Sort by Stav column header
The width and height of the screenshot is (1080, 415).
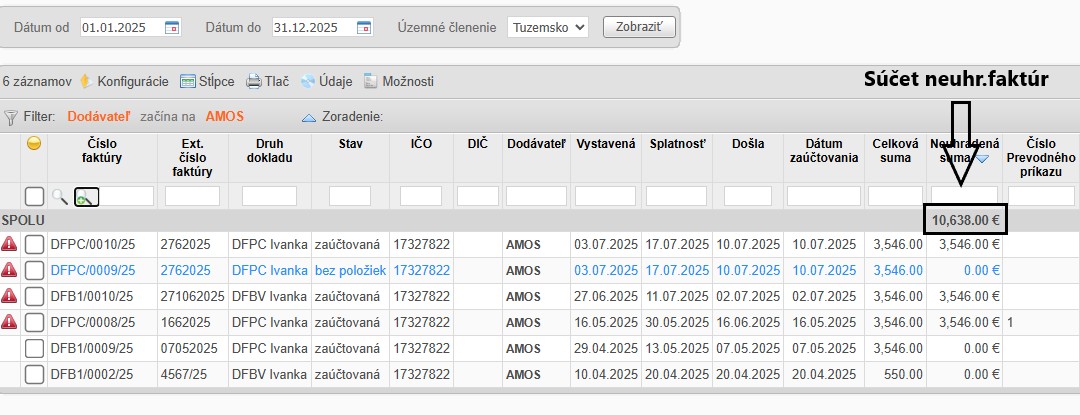[350, 145]
